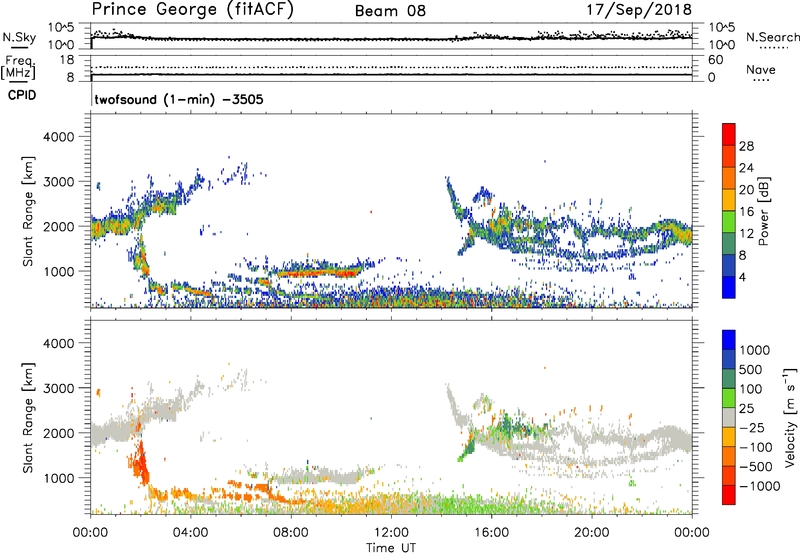Select 'twofsound (1-min) -3505' text
800x554 pixels.
pos(179,99)
